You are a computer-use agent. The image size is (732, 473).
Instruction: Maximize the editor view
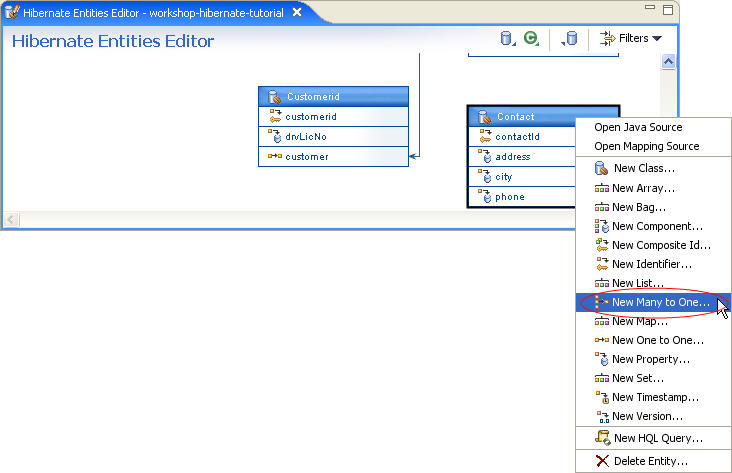668,10
